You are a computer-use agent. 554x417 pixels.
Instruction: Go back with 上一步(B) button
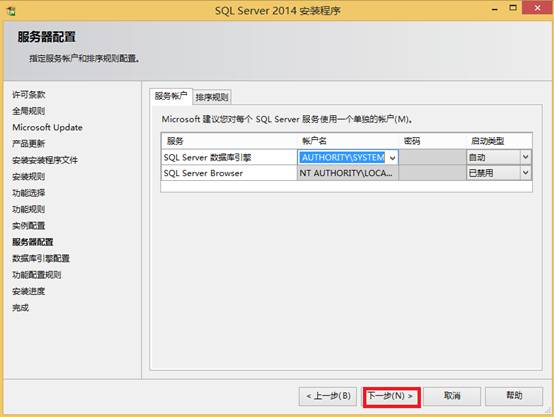tap(328, 397)
